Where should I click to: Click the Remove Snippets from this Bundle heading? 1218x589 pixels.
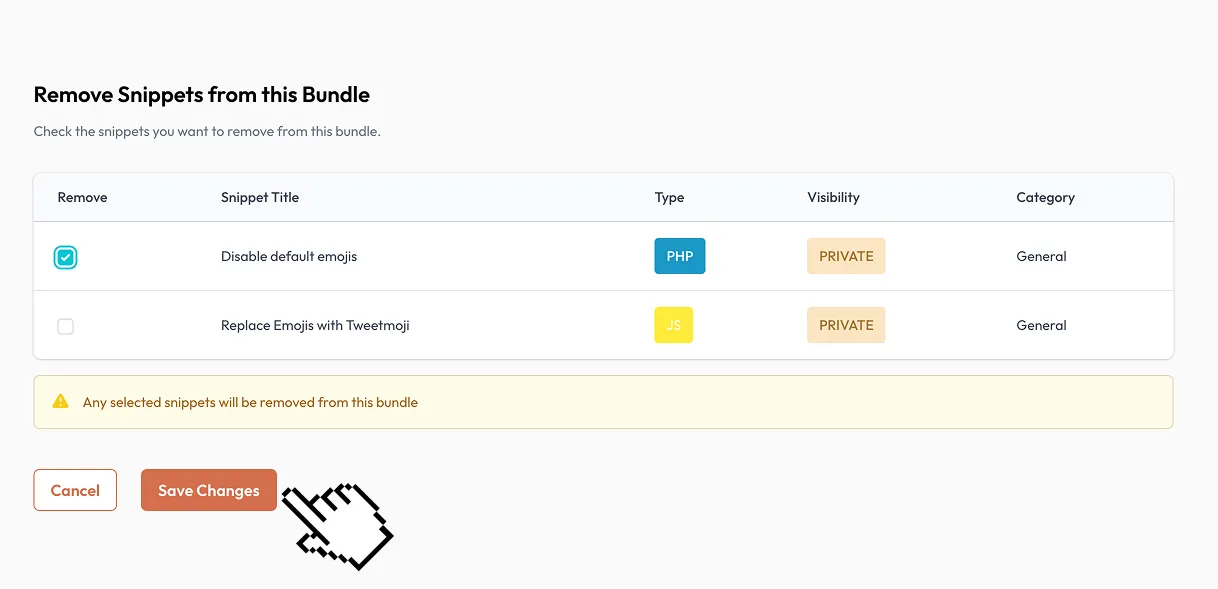202,95
